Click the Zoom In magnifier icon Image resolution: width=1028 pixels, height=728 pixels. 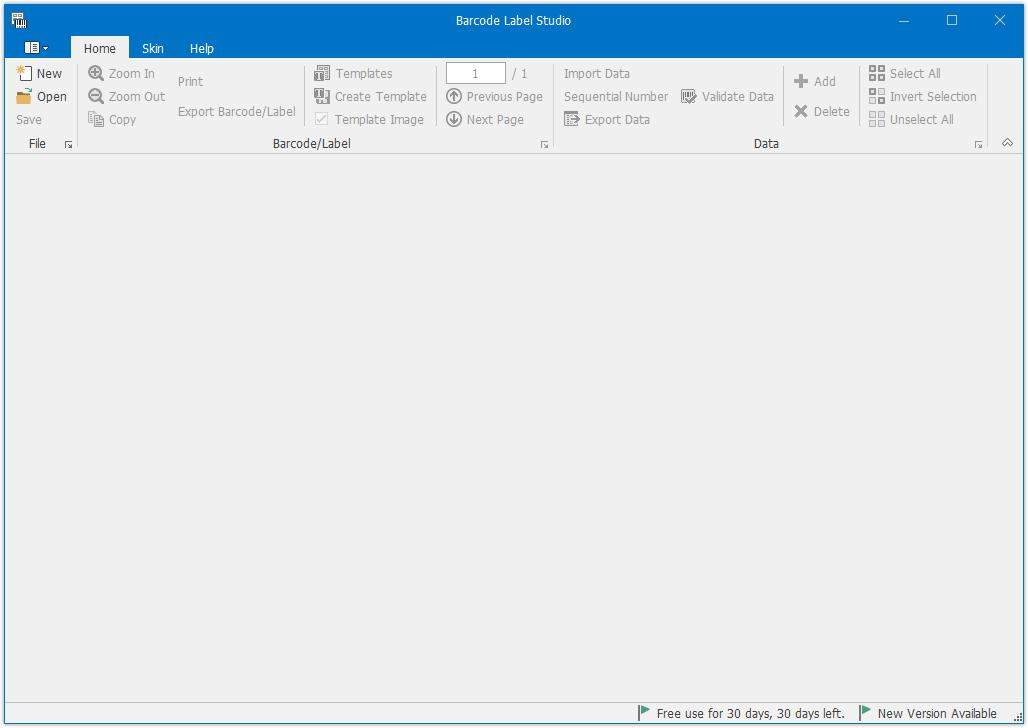click(x=96, y=73)
